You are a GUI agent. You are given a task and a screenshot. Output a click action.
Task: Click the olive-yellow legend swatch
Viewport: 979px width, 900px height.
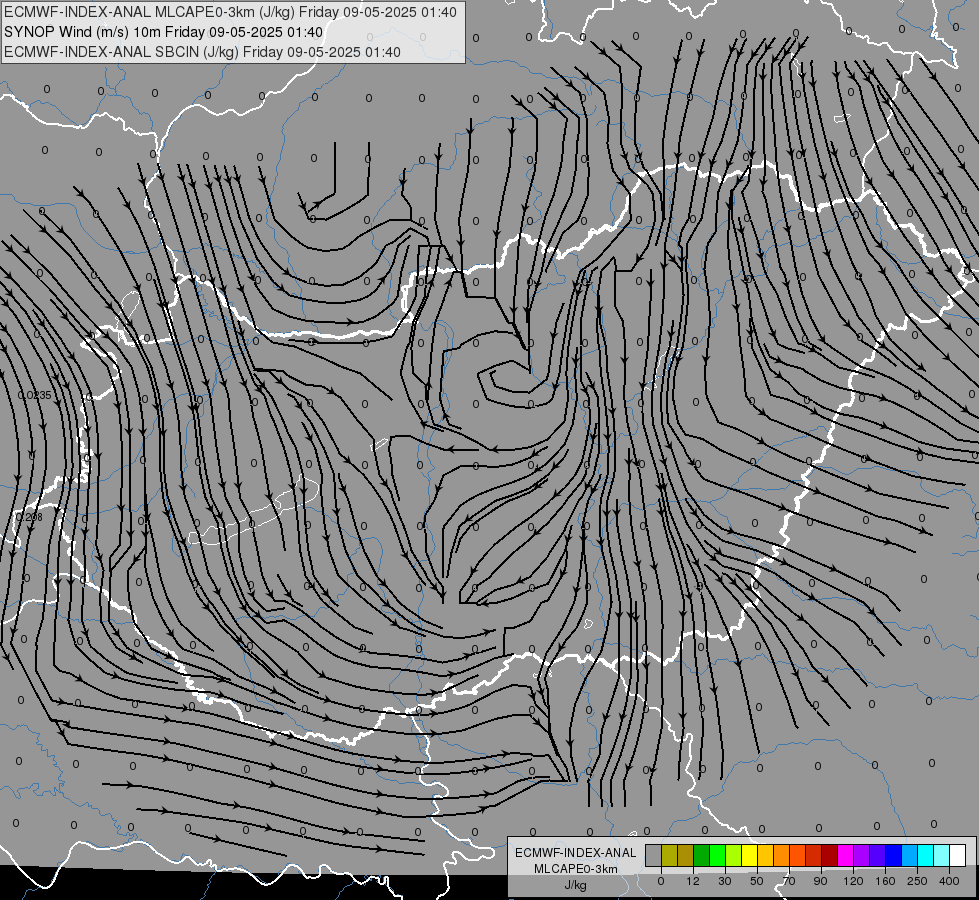[669, 855]
